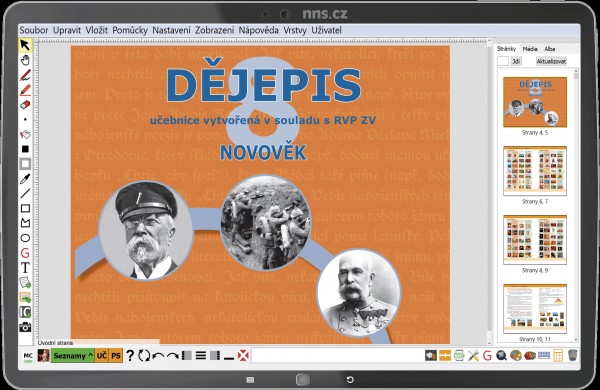Choose the small dot line thickness

[25, 119]
